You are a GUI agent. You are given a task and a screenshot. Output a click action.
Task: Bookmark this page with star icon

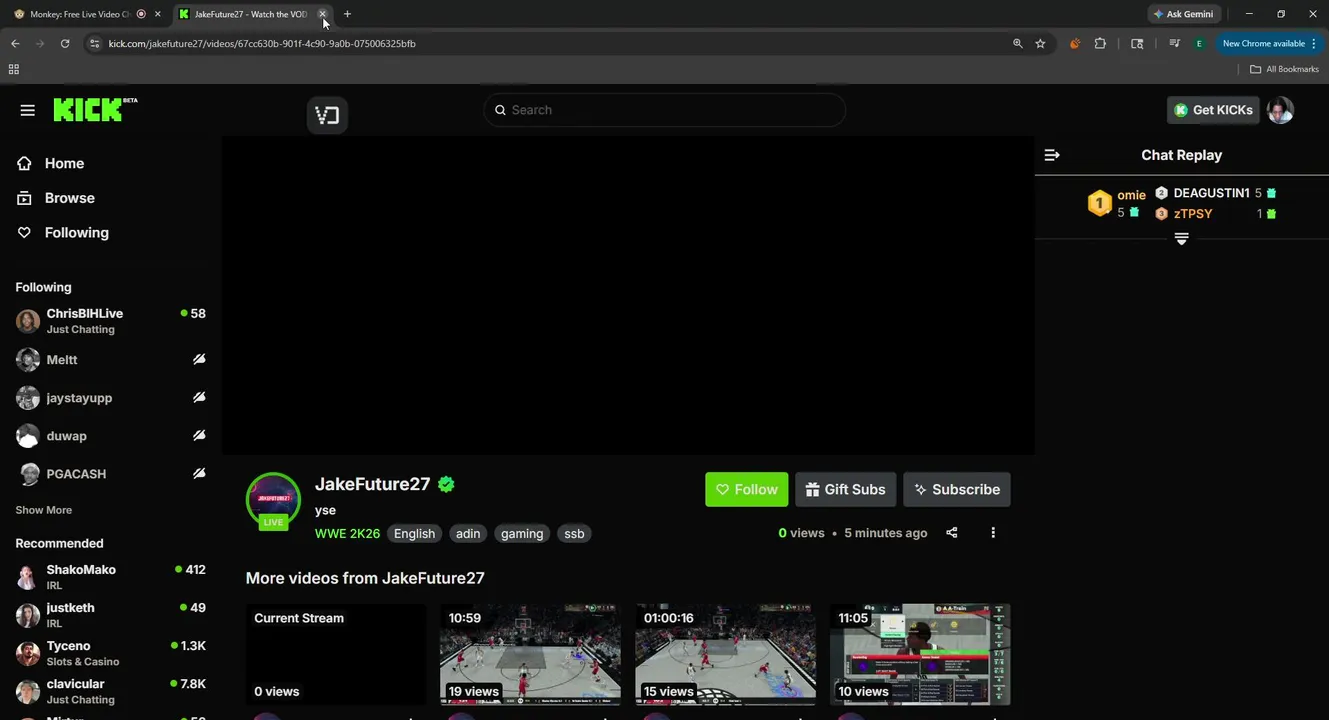[x=1040, y=44]
